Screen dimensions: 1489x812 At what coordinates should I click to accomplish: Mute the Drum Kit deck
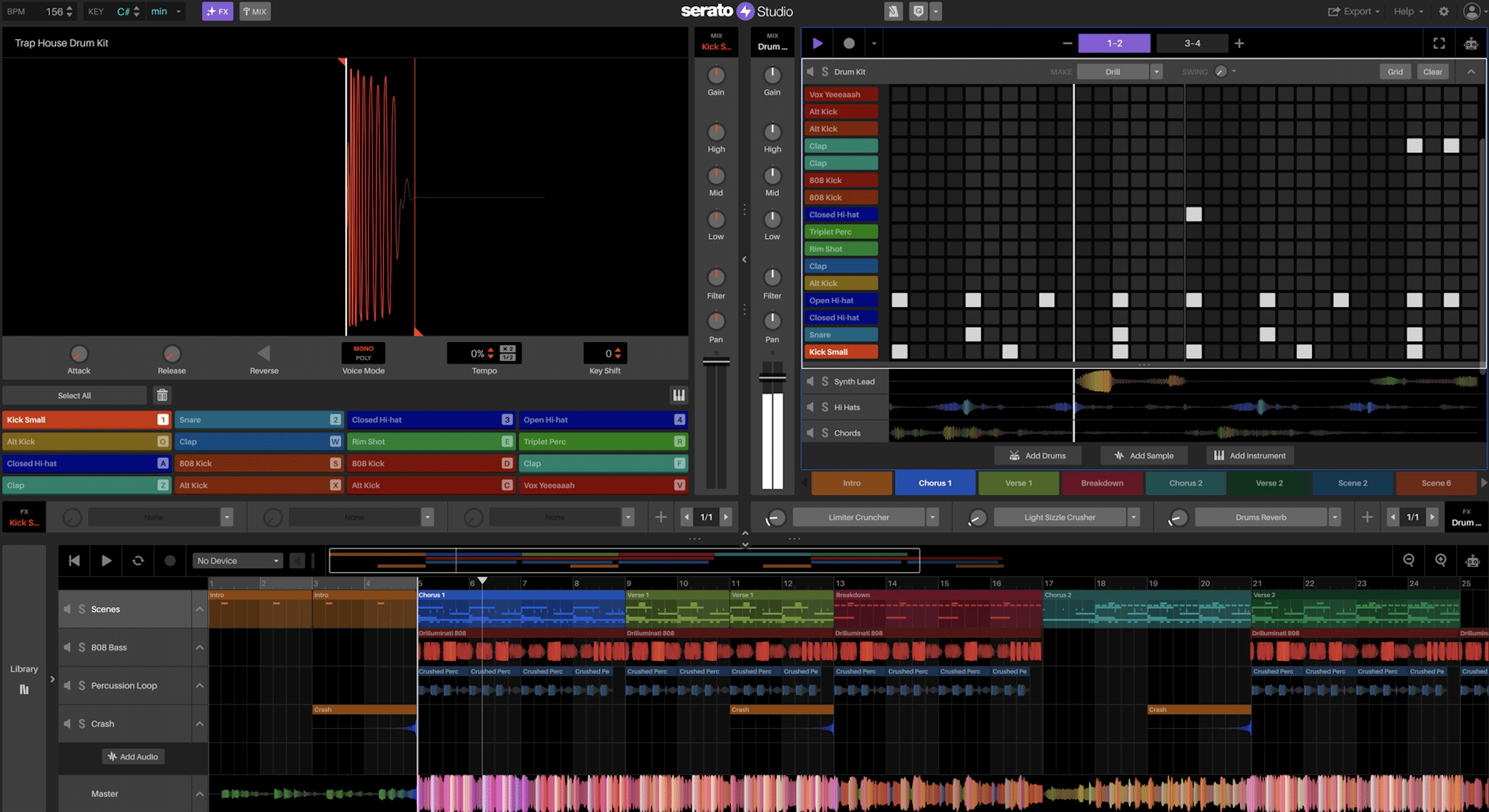tap(810, 71)
